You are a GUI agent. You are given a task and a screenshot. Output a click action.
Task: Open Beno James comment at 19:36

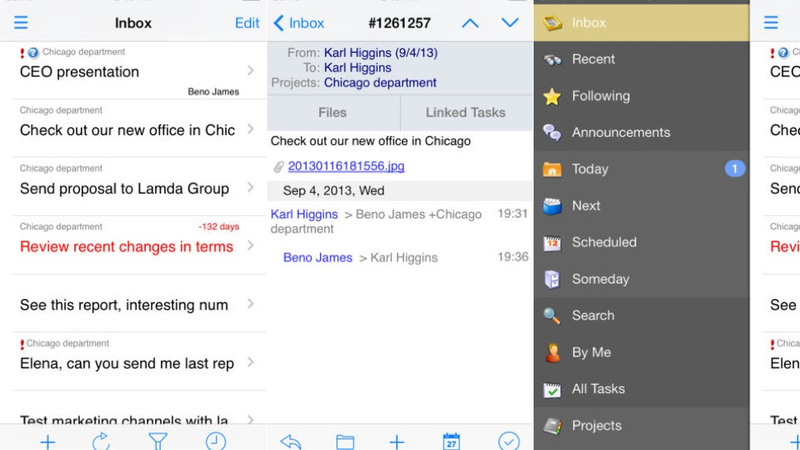click(x=406, y=258)
